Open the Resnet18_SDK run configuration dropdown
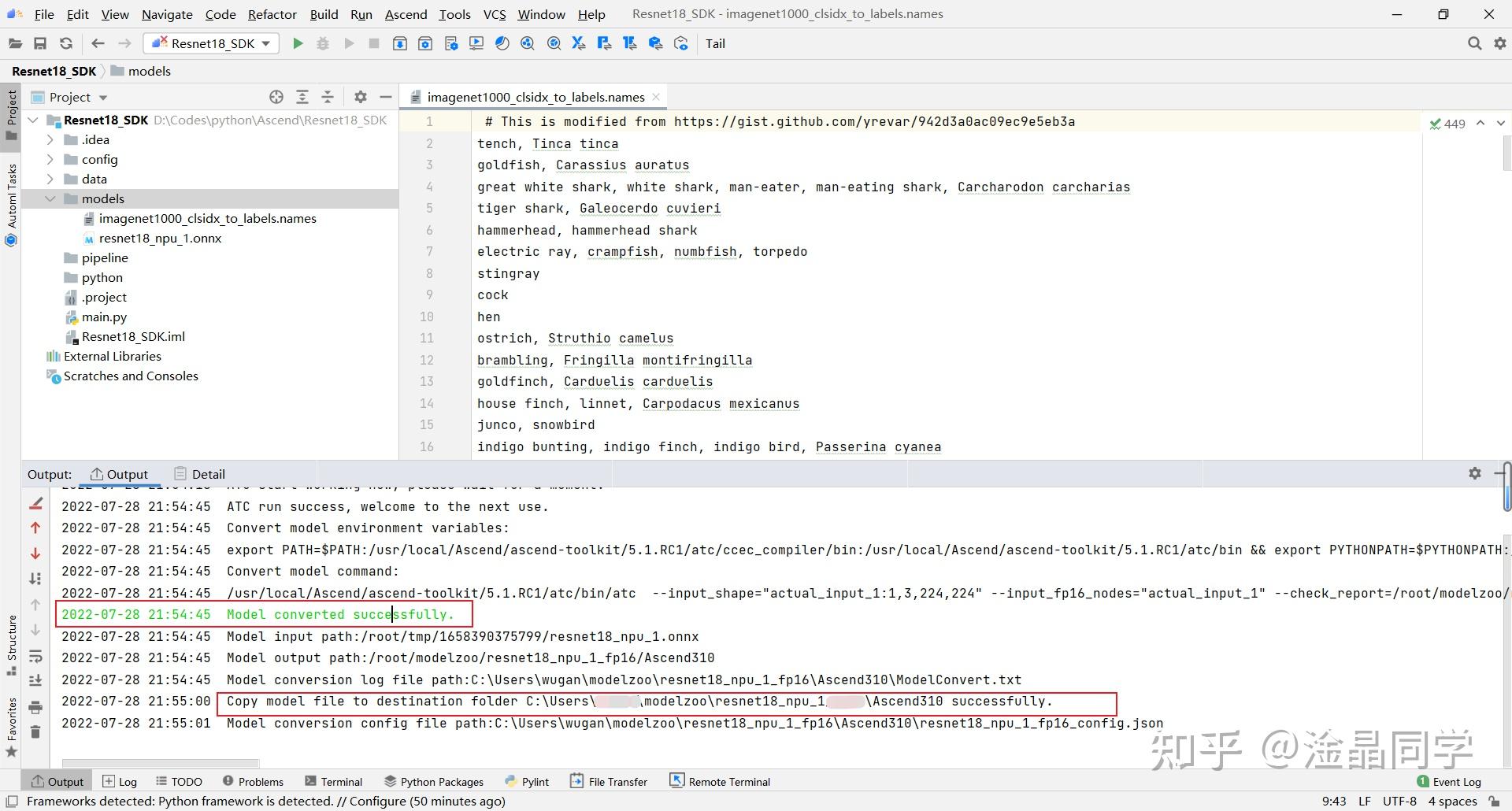The image size is (1512, 811). tap(266, 43)
